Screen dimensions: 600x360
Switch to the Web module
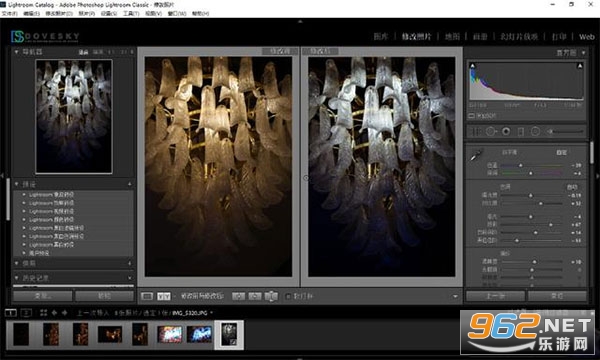pyautogui.click(x=587, y=37)
